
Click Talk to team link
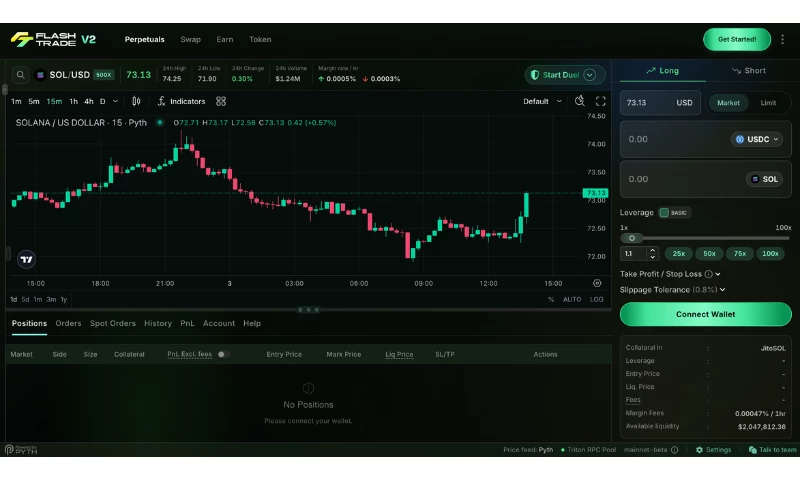[772, 450]
